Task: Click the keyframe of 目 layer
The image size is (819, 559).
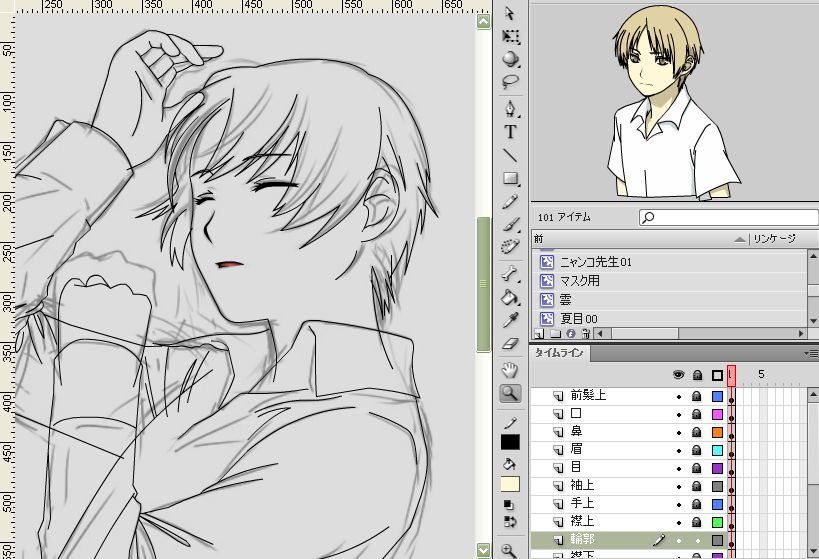Action: coord(731,471)
